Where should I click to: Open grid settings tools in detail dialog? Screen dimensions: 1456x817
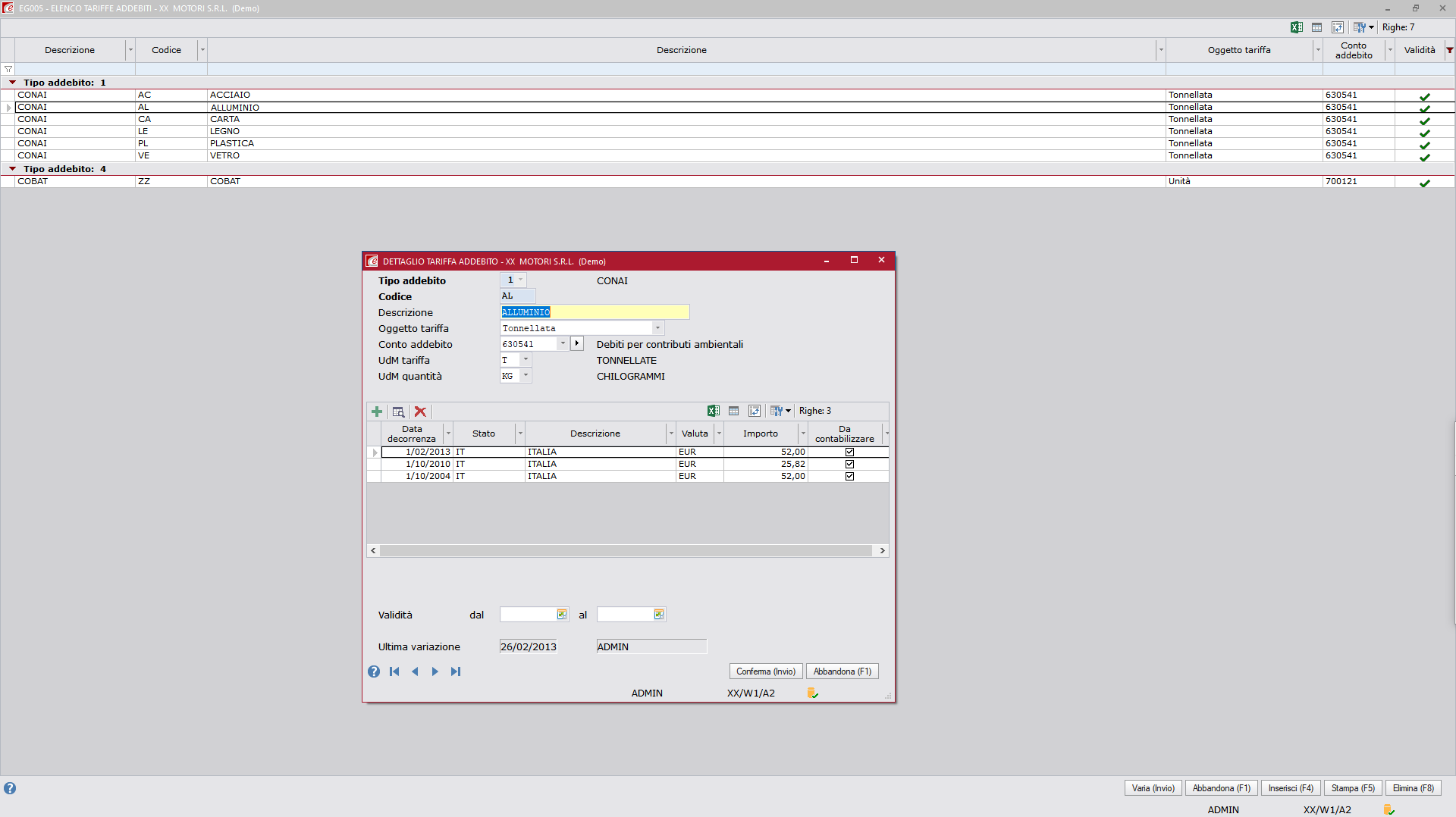pyautogui.click(x=777, y=411)
